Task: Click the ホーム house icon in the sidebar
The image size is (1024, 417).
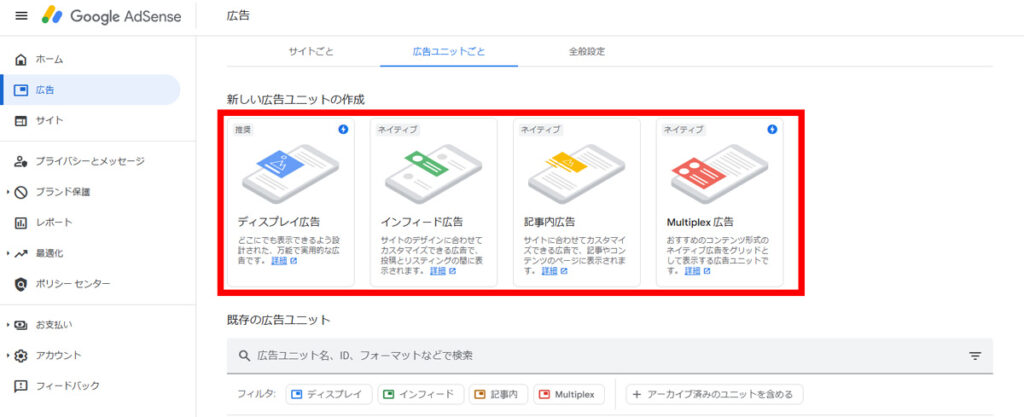Action: coord(21,59)
